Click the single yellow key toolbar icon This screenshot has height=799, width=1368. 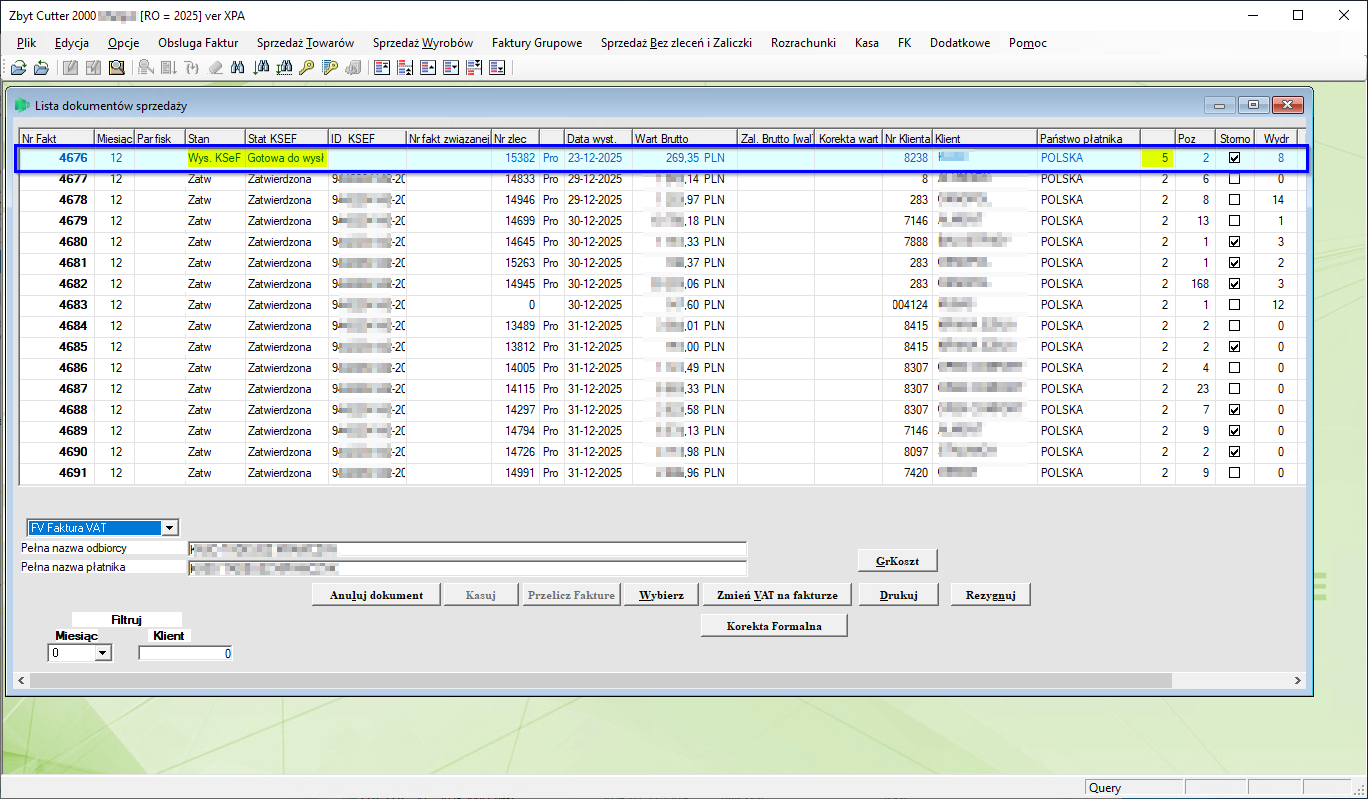click(306, 68)
